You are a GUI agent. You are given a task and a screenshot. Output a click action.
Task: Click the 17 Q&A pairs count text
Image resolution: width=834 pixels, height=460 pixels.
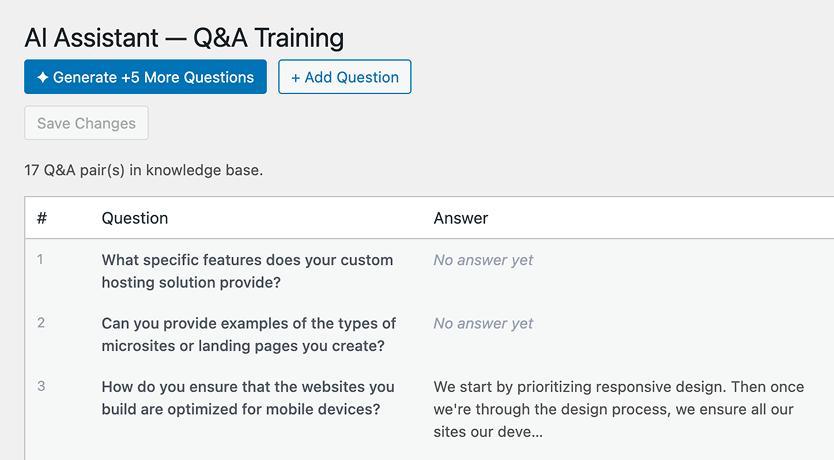[143, 170]
